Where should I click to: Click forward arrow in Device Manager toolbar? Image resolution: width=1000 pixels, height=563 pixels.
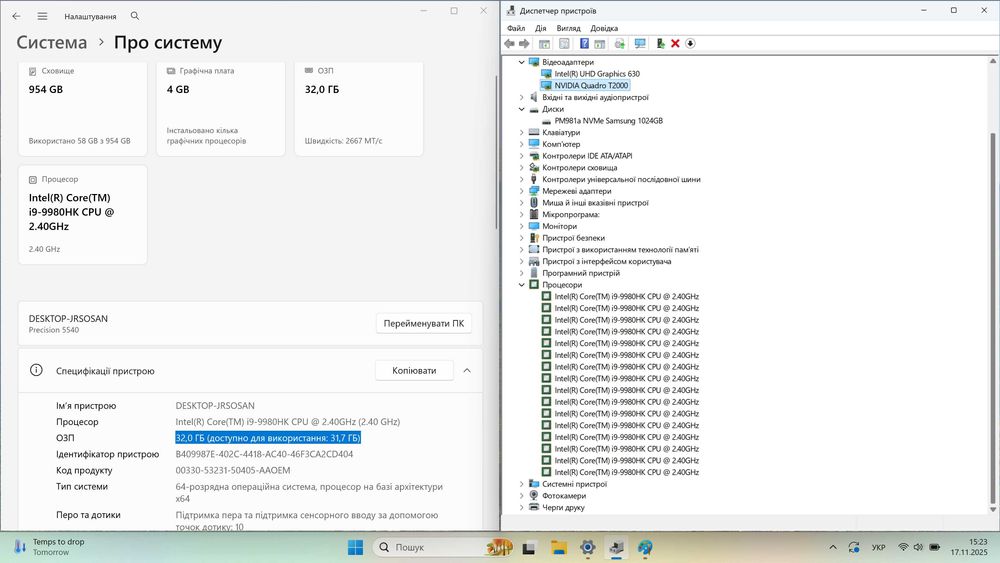coord(524,43)
